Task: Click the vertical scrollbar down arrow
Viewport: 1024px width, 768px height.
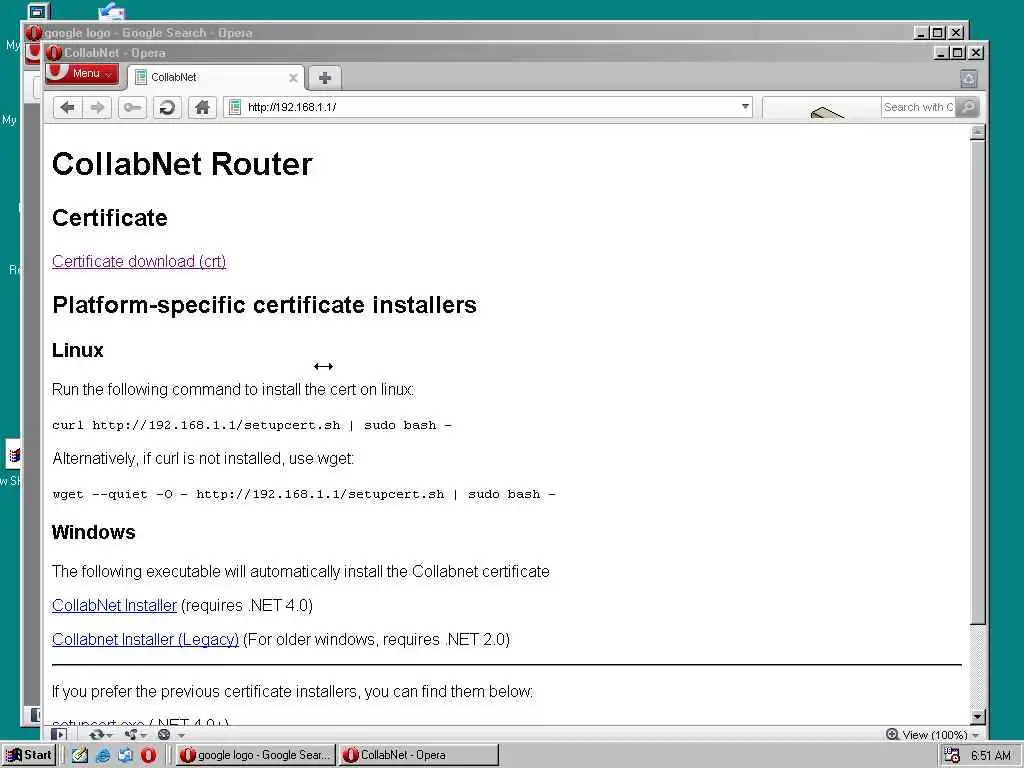Action: pyautogui.click(x=978, y=716)
